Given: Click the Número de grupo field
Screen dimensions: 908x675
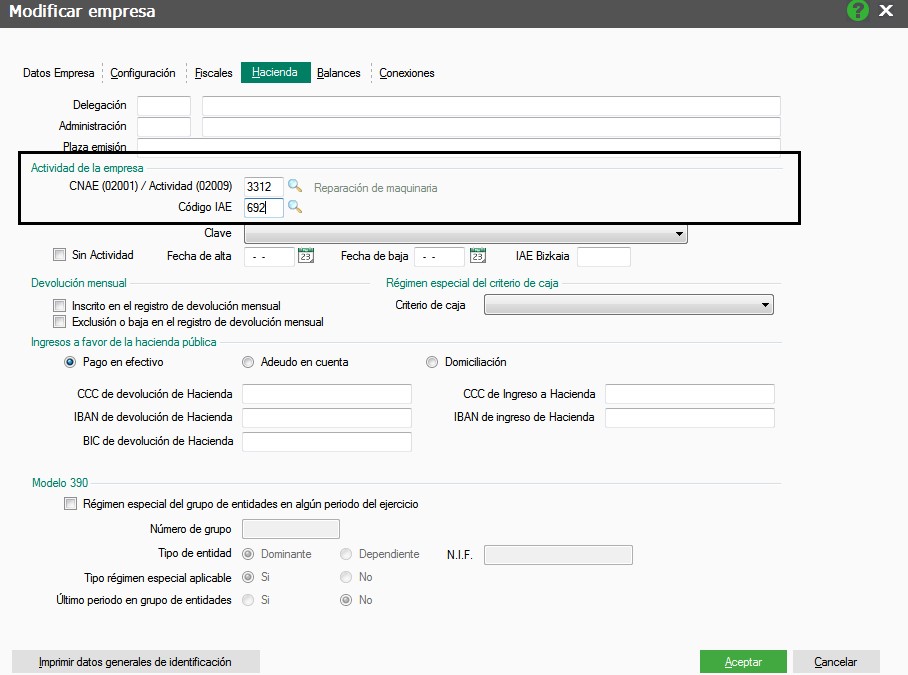Looking at the screenshot, I should pos(291,529).
